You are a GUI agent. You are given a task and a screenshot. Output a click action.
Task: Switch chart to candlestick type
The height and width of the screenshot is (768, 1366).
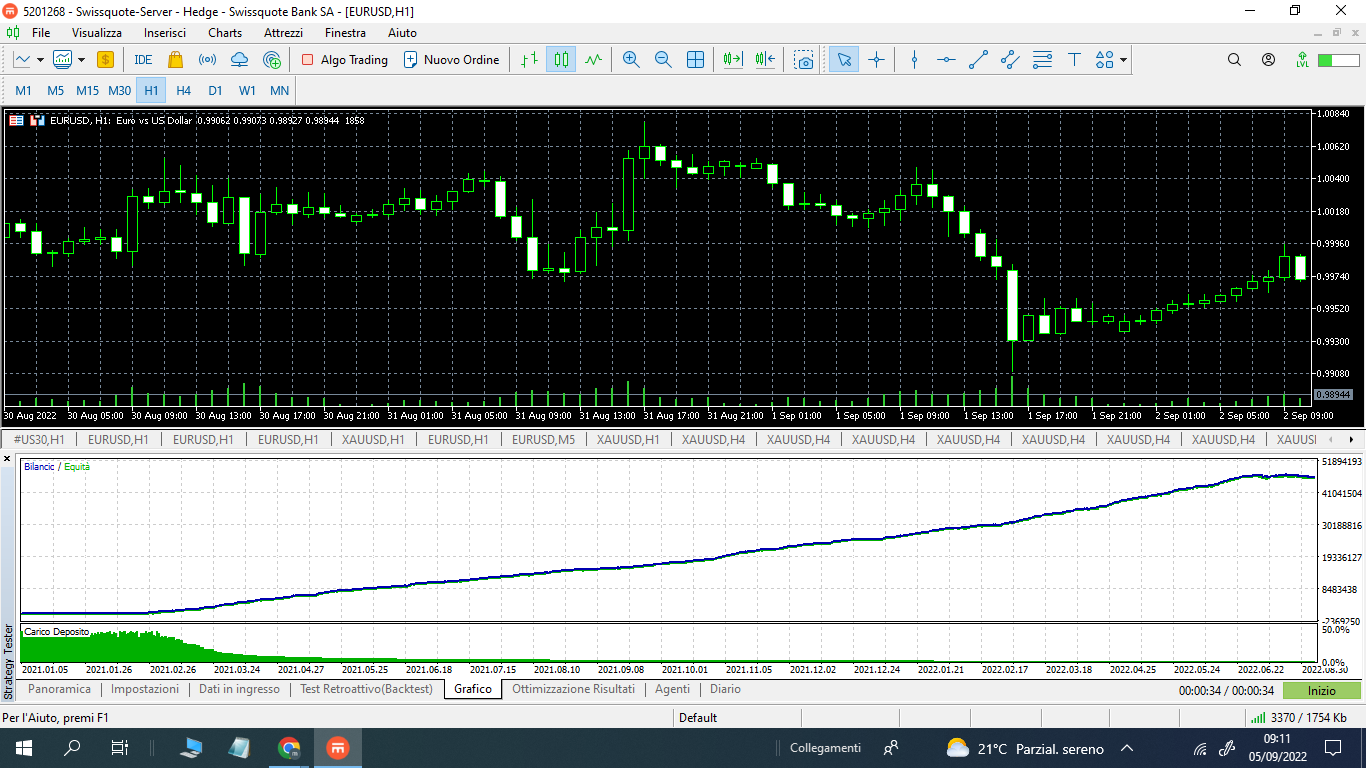click(561, 60)
